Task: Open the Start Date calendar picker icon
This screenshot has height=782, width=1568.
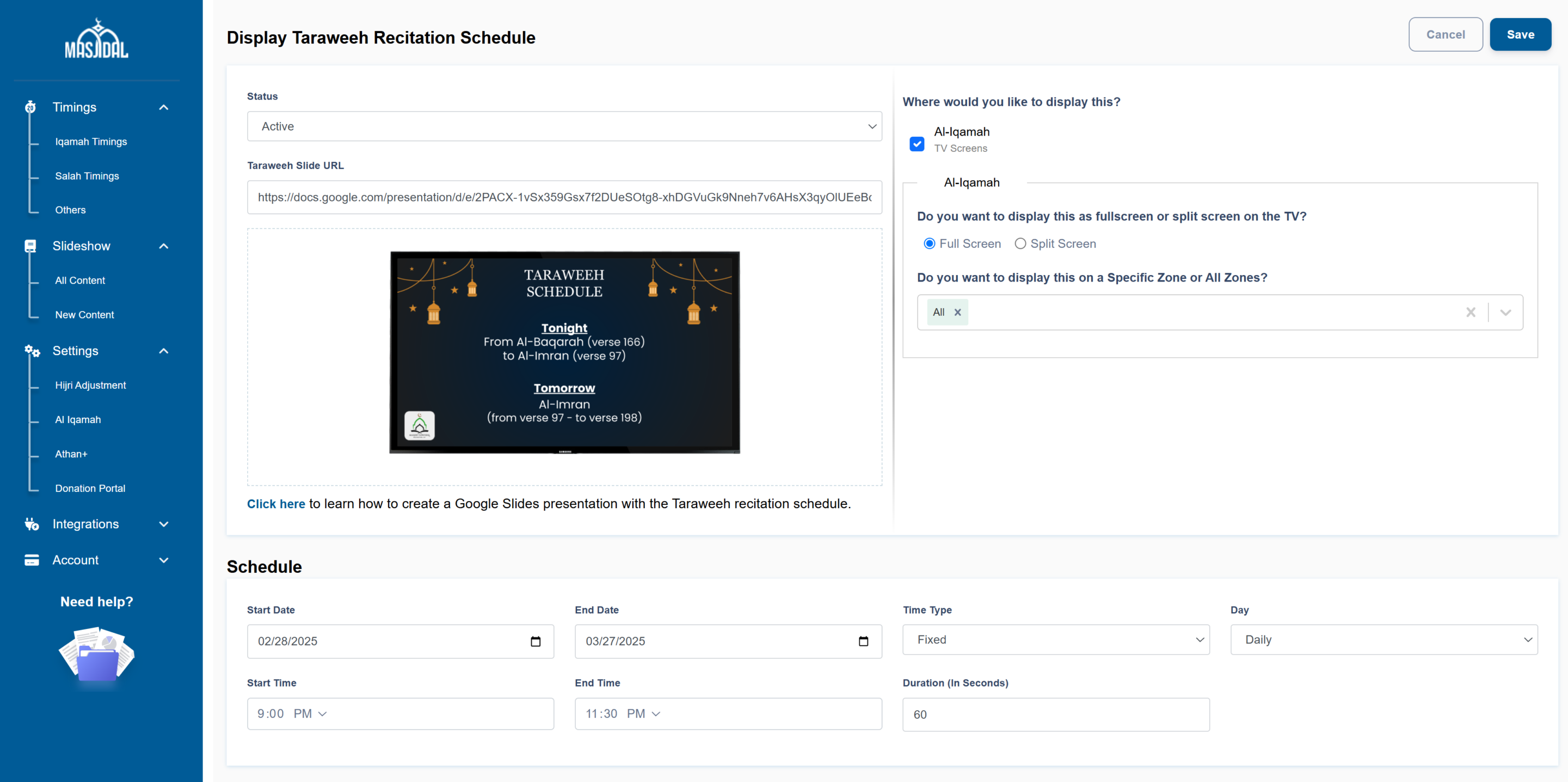Action: click(x=535, y=642)
